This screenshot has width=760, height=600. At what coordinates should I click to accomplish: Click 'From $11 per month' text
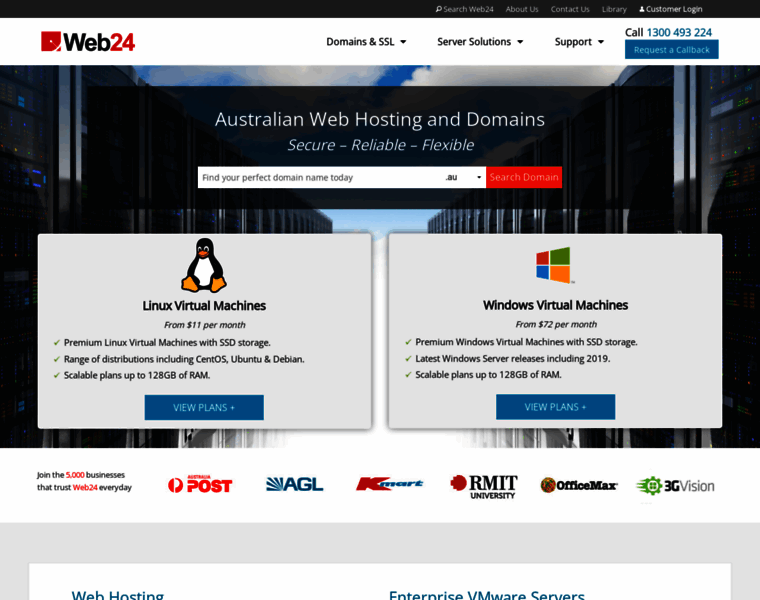[x=205, y=325]
